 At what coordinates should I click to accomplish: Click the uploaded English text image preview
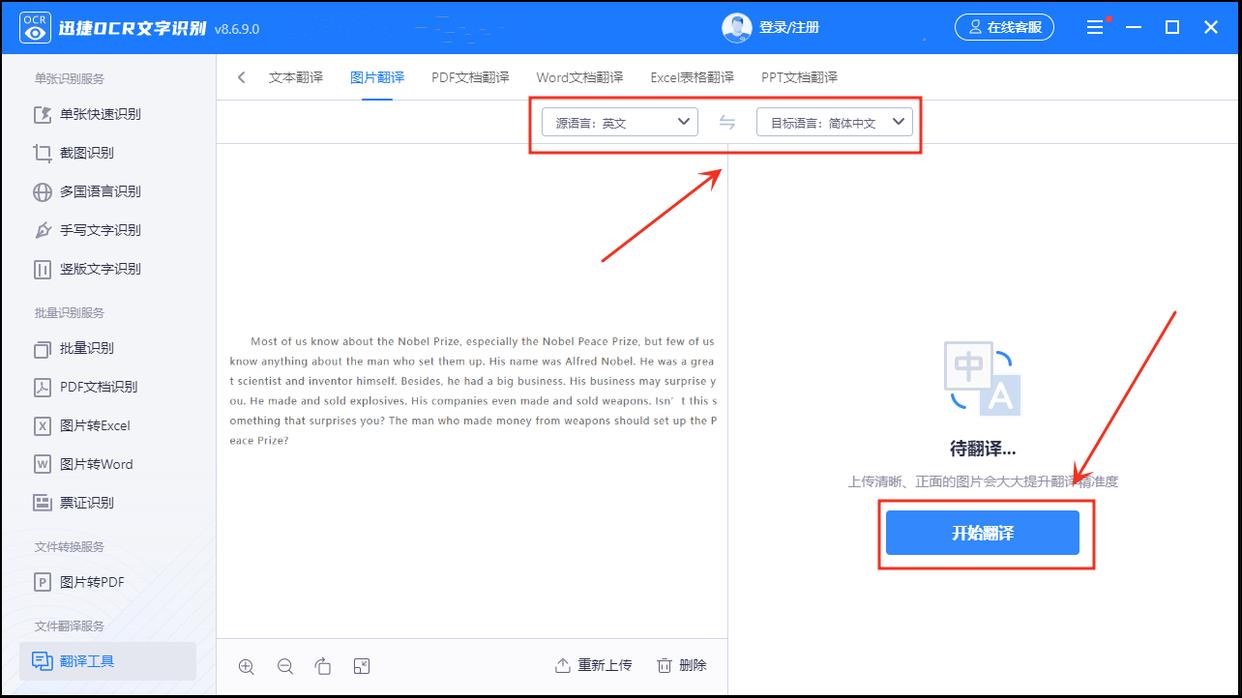coord(472,391)
